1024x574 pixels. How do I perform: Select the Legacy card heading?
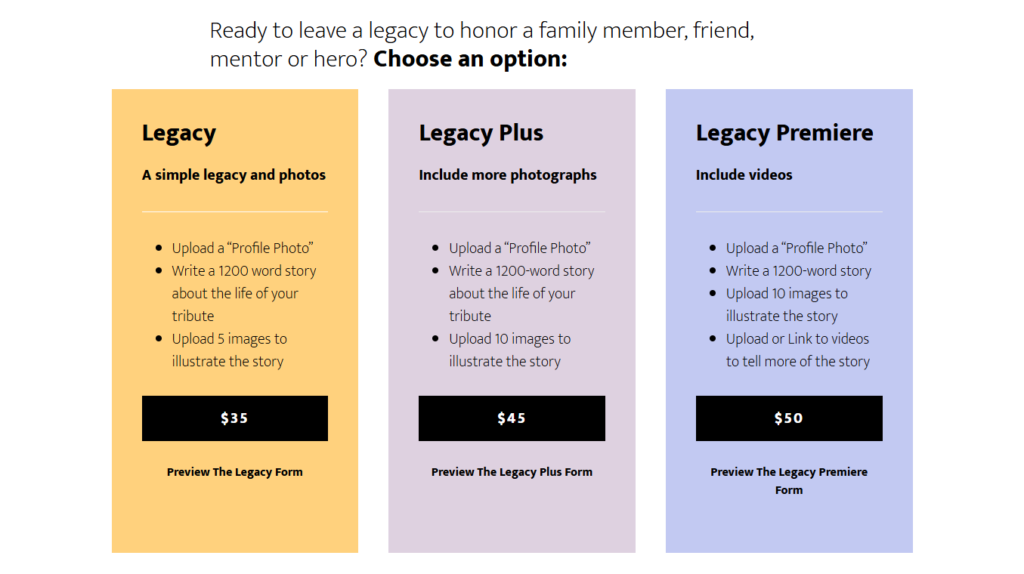tap(179, 133)
